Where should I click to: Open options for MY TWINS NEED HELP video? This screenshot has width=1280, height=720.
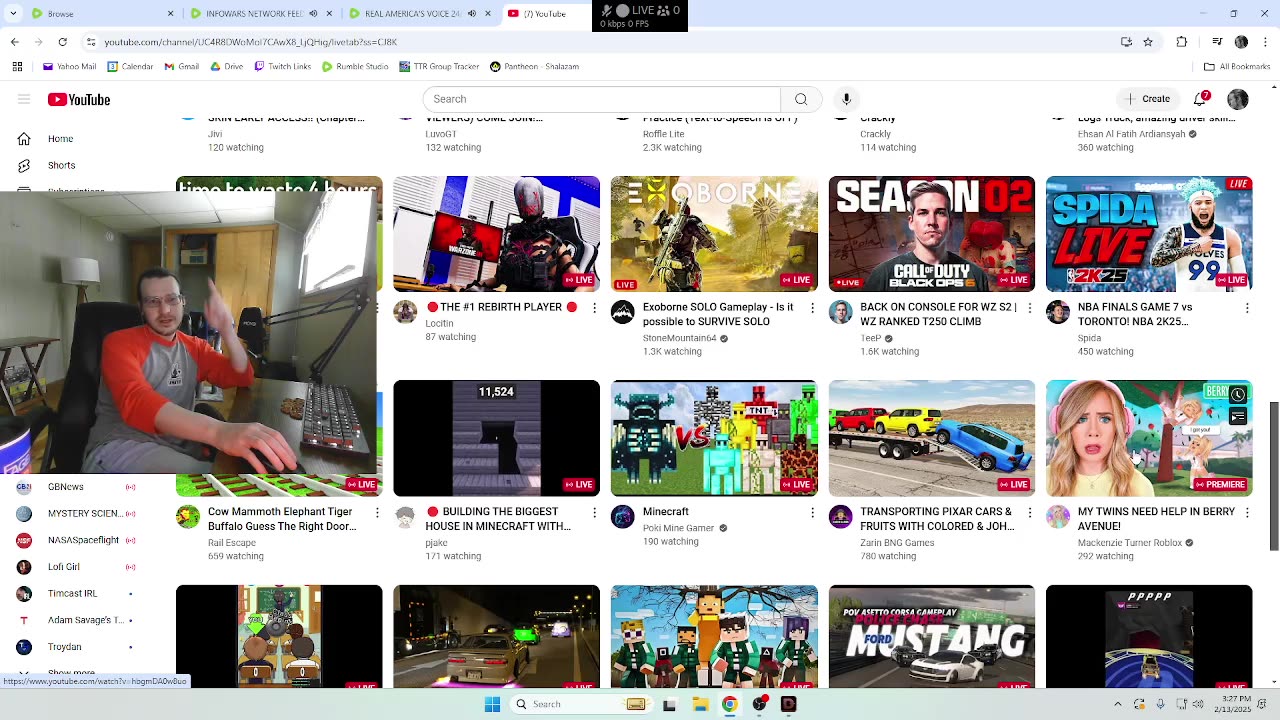[1247, 512]
